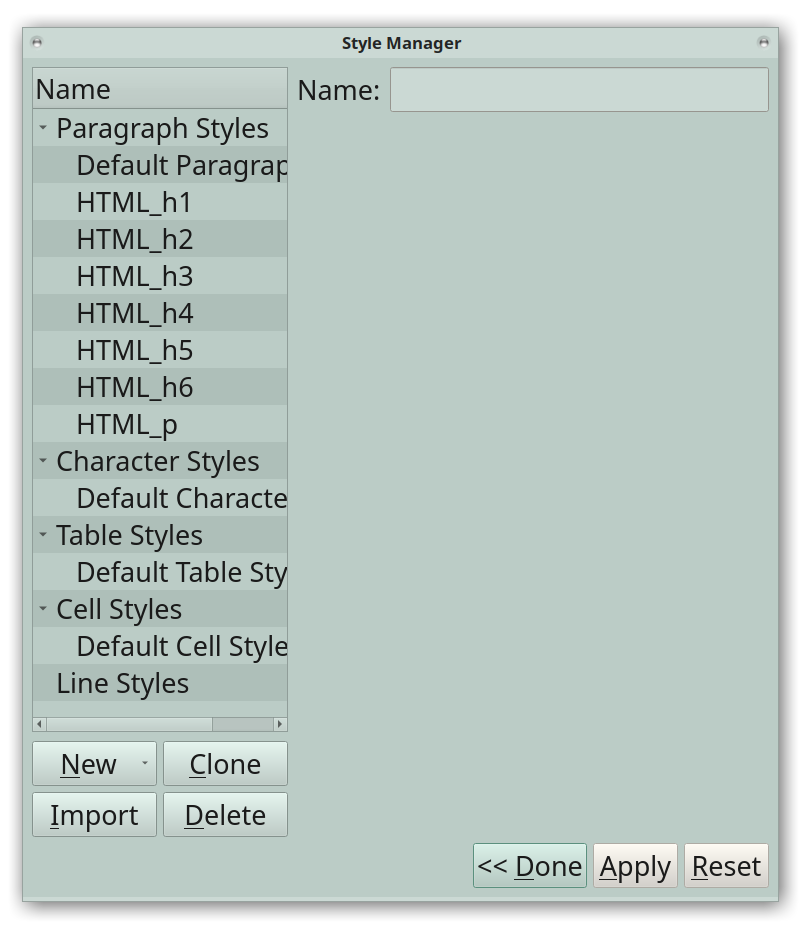801x926 pixels.
Task: Pick the Default Table Style entry
Action: click(x=180, y=572)
